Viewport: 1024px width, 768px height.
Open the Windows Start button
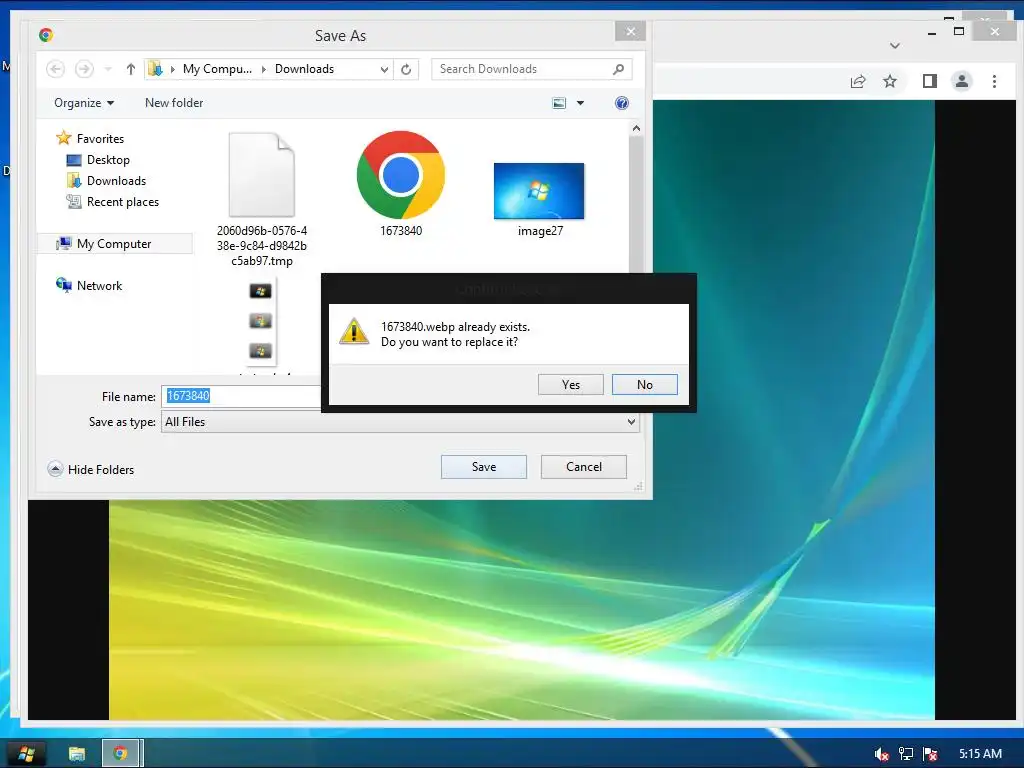pyautogui.click(x=25, y=754)
